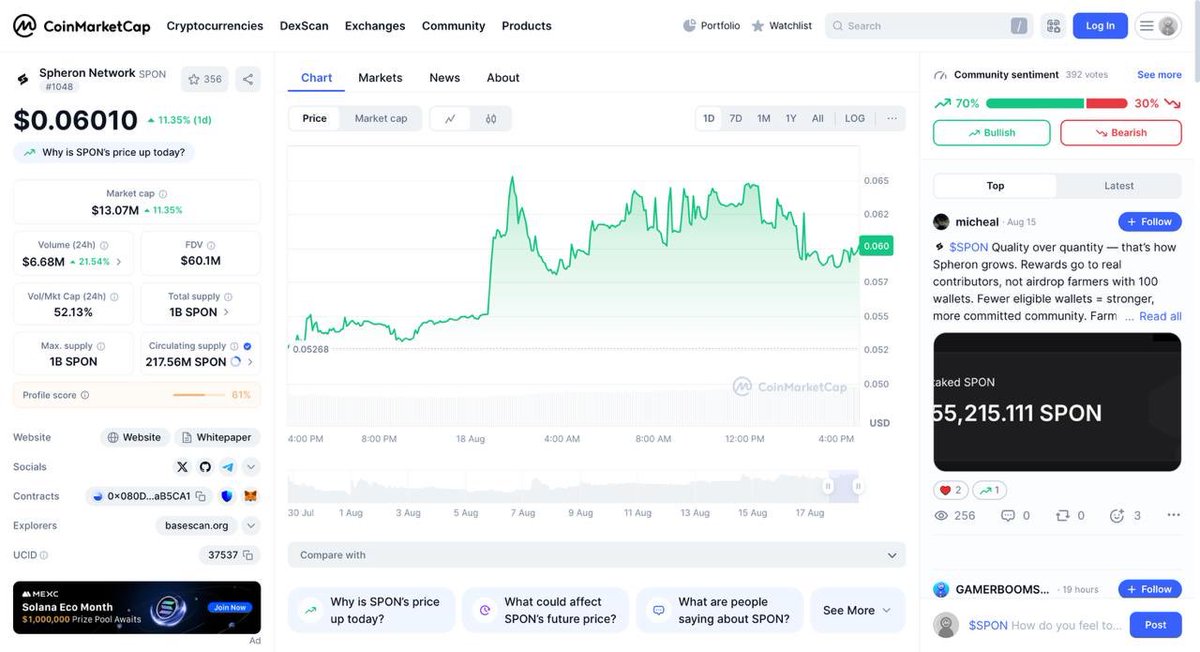Select the line chart style

(450, 119)
